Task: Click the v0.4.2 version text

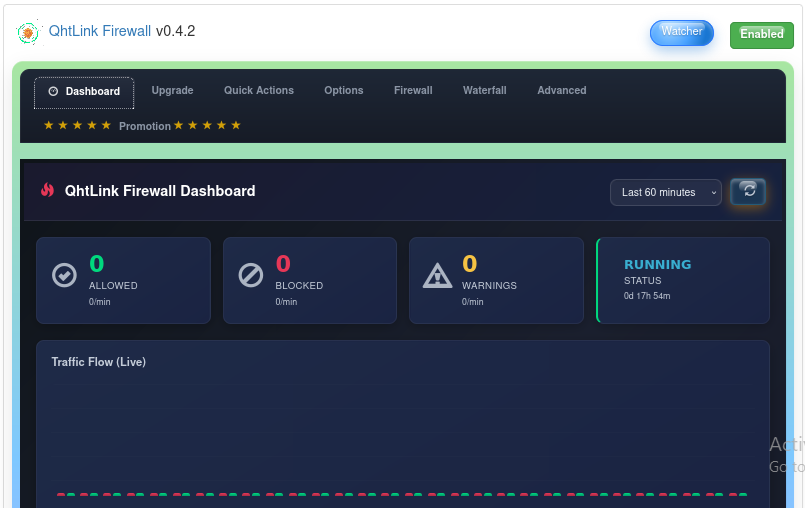Action: pyautogui.click(x=176, y=31)
